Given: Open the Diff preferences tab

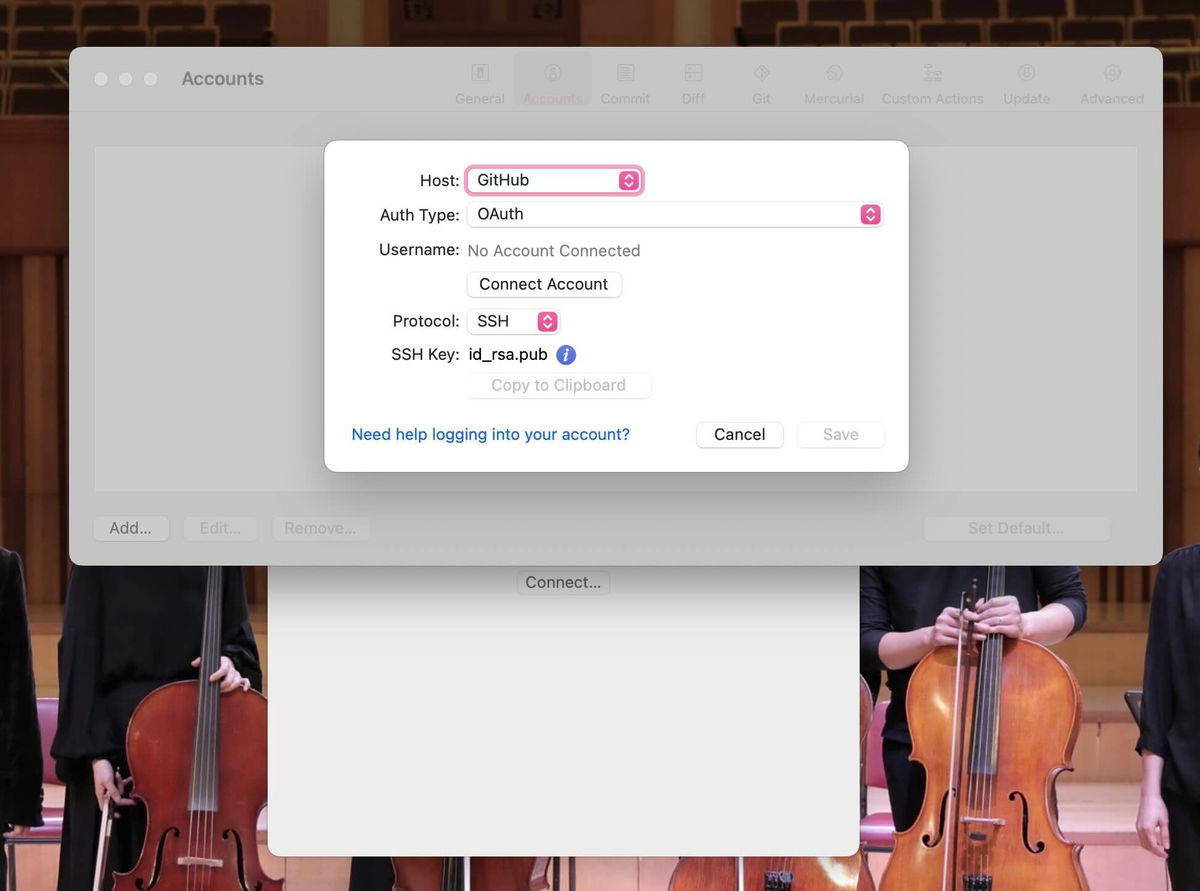Looking at the screenshot, I should tap(693, 83).
